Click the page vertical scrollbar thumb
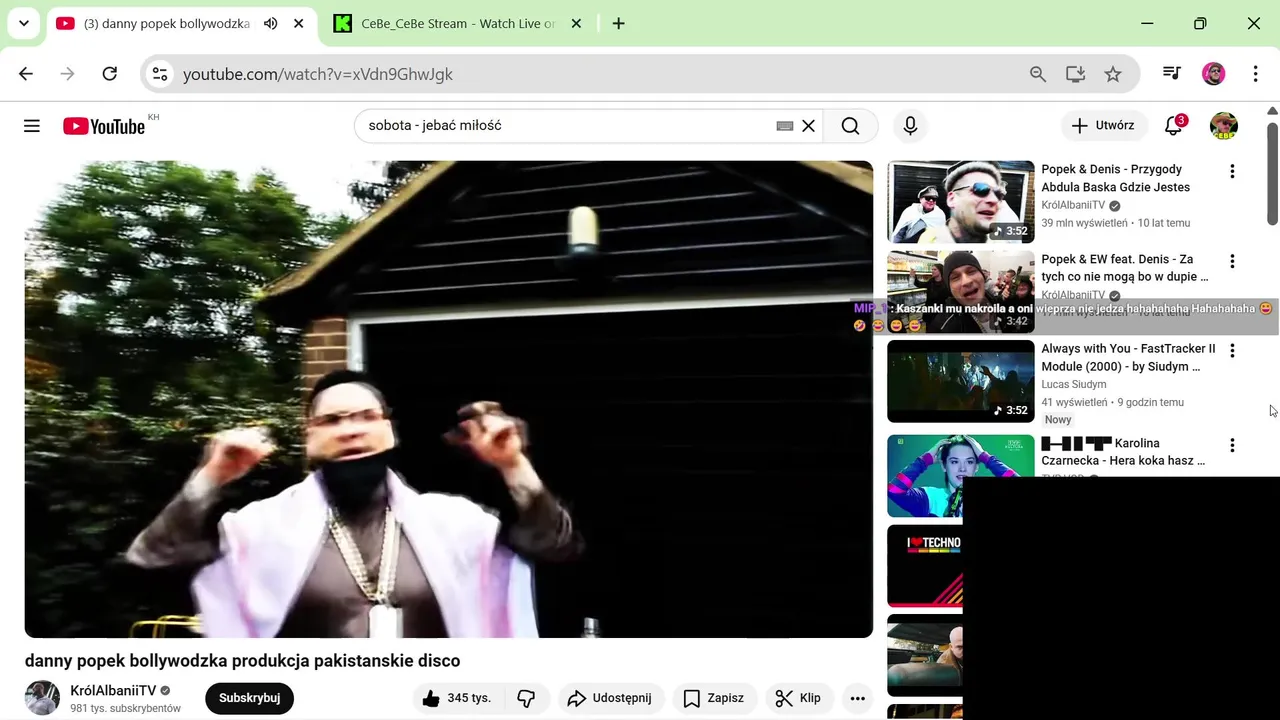1280x720 pixels. pyautogui.click(x=1272, y=172)
